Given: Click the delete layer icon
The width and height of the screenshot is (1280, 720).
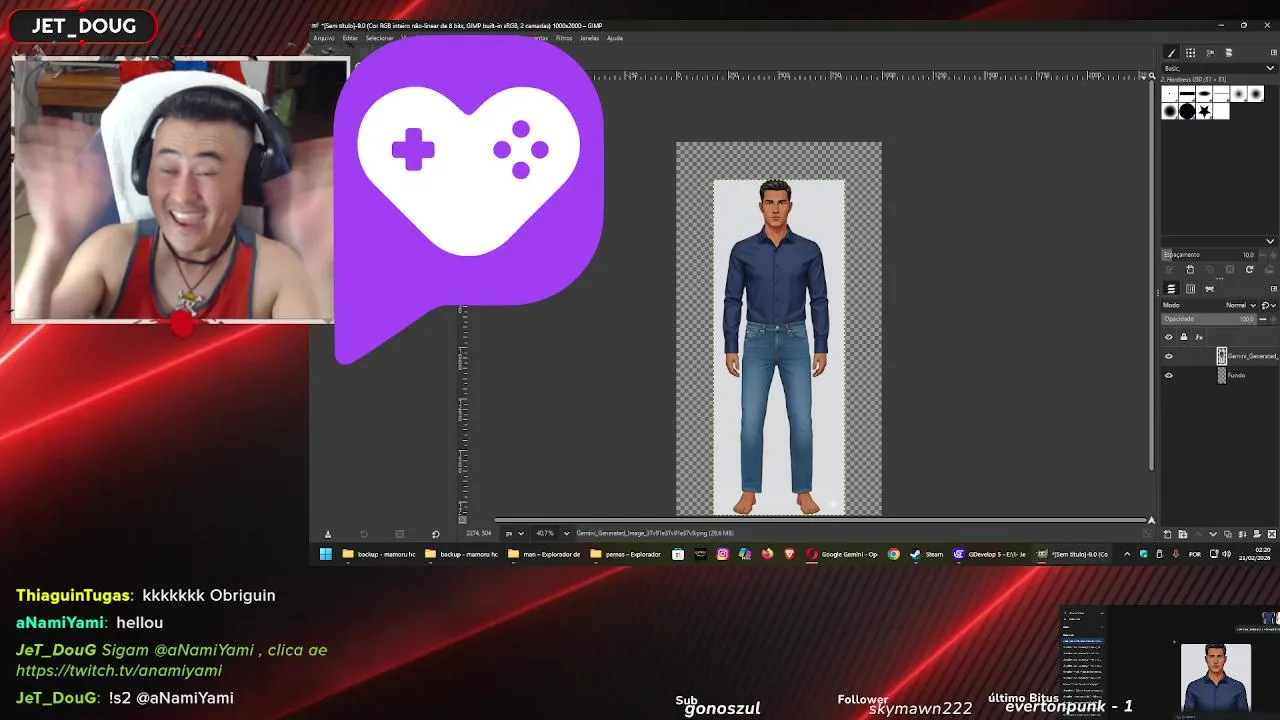Looking at the screenshot, I should pos(1272,534).
